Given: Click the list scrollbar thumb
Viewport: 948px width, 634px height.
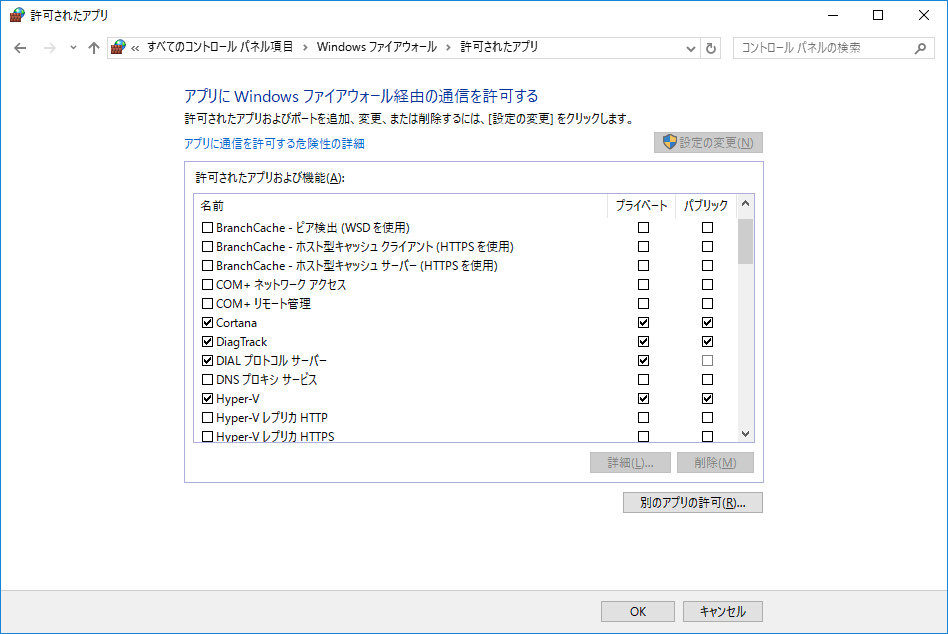Looking at the screenshot, I should point(745,241).
